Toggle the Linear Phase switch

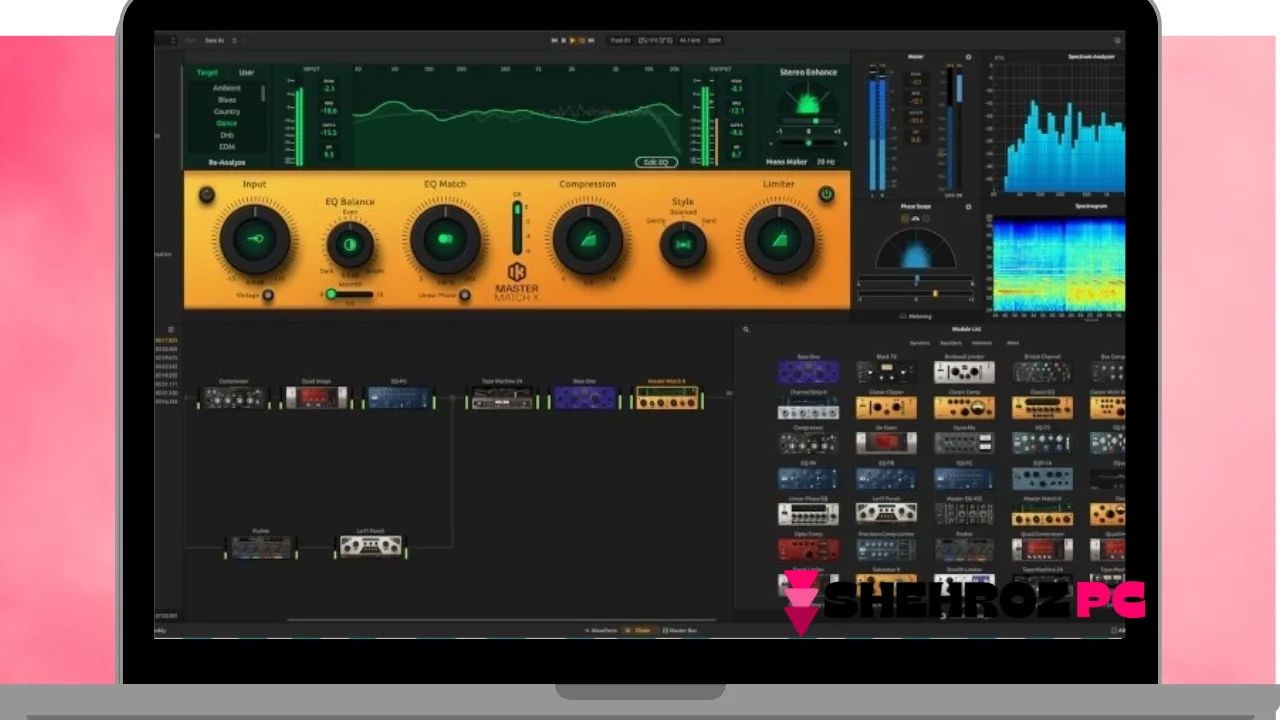(464, 295)
